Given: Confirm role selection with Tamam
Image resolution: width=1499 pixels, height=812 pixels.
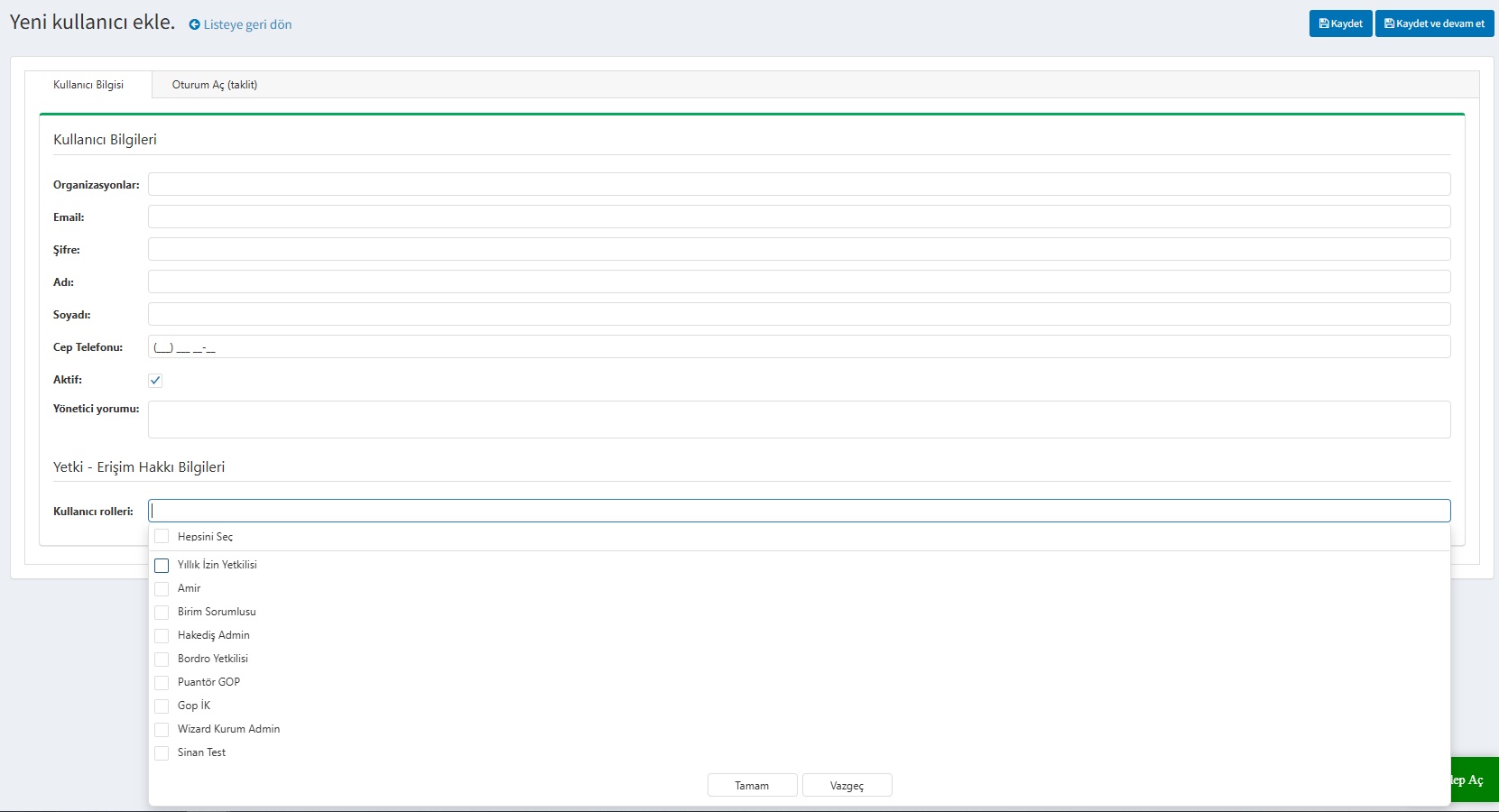Looking at the screenshot, I should [752, 786].
